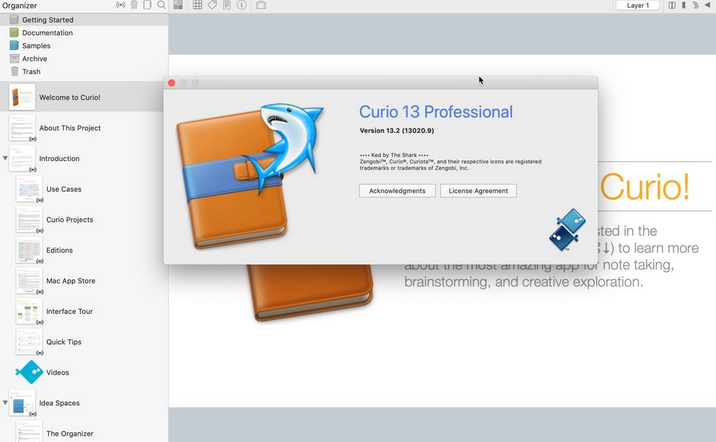Toggle the grid icon in the toolbar
The image size is (716, 442).
tap(197, 5)
